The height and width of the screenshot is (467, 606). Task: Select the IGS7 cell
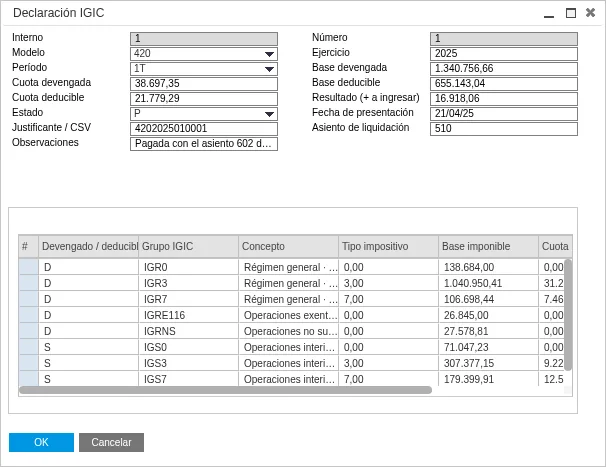click(x=189, y=379)
